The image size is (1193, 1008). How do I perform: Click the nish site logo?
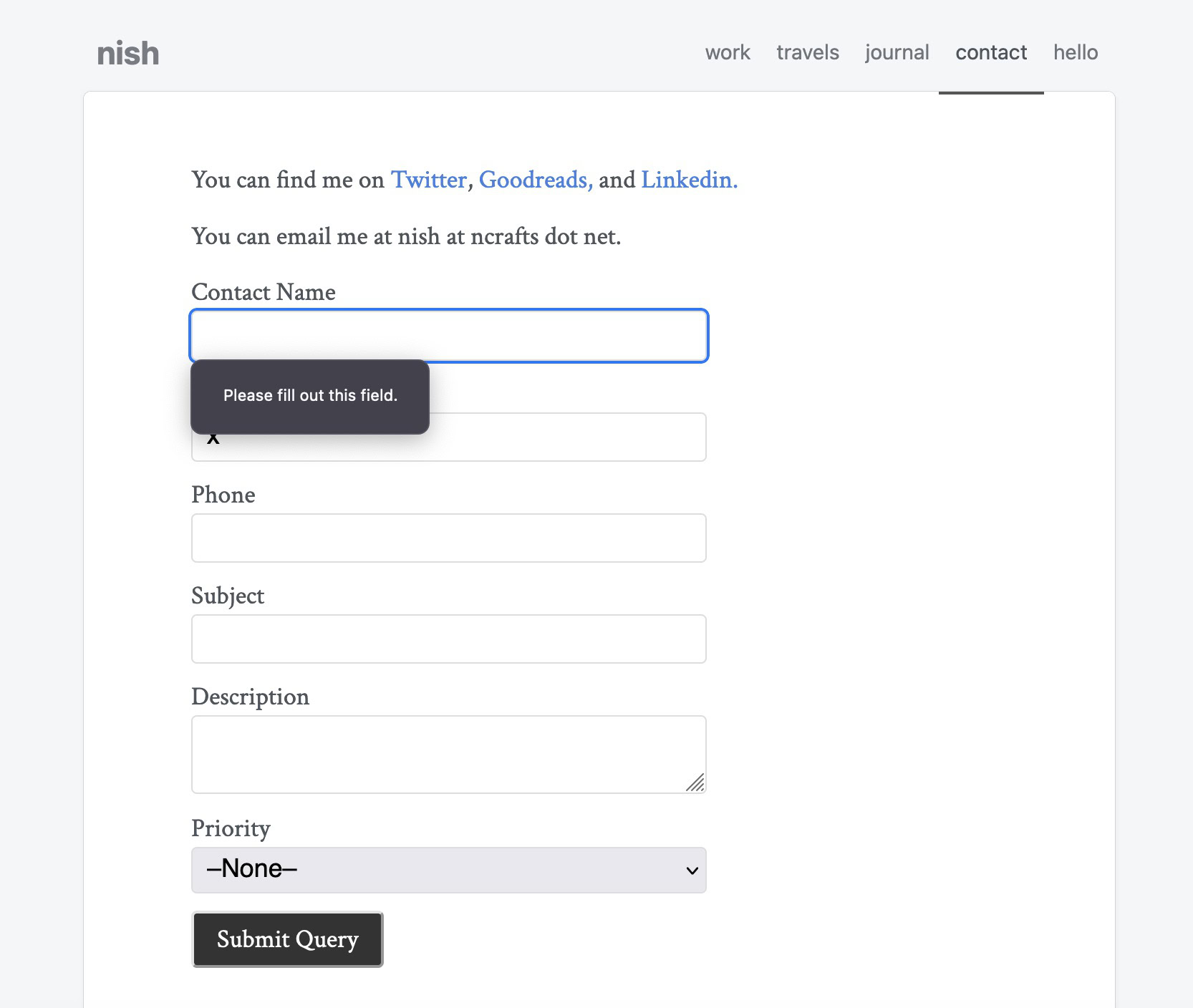[128, 54]
